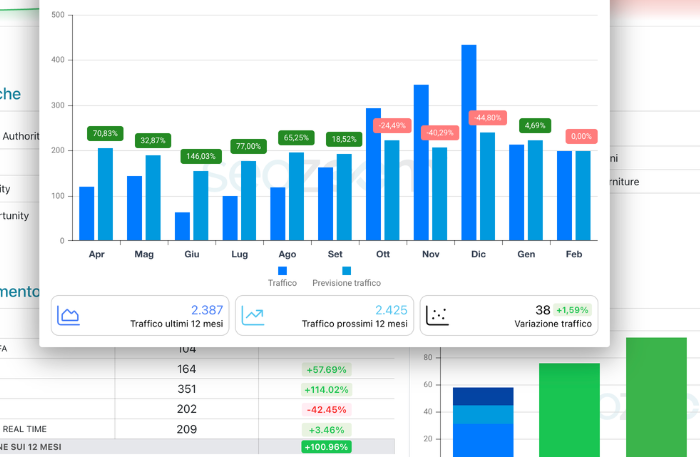The image size is (700, 457).
Task: Click the scatter plot icon for Variazione traffico
Action: coord(437,316)
